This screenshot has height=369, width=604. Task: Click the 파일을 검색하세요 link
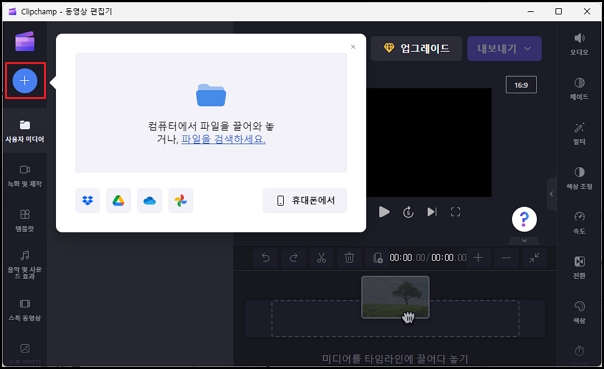click(x=223, y=139)
